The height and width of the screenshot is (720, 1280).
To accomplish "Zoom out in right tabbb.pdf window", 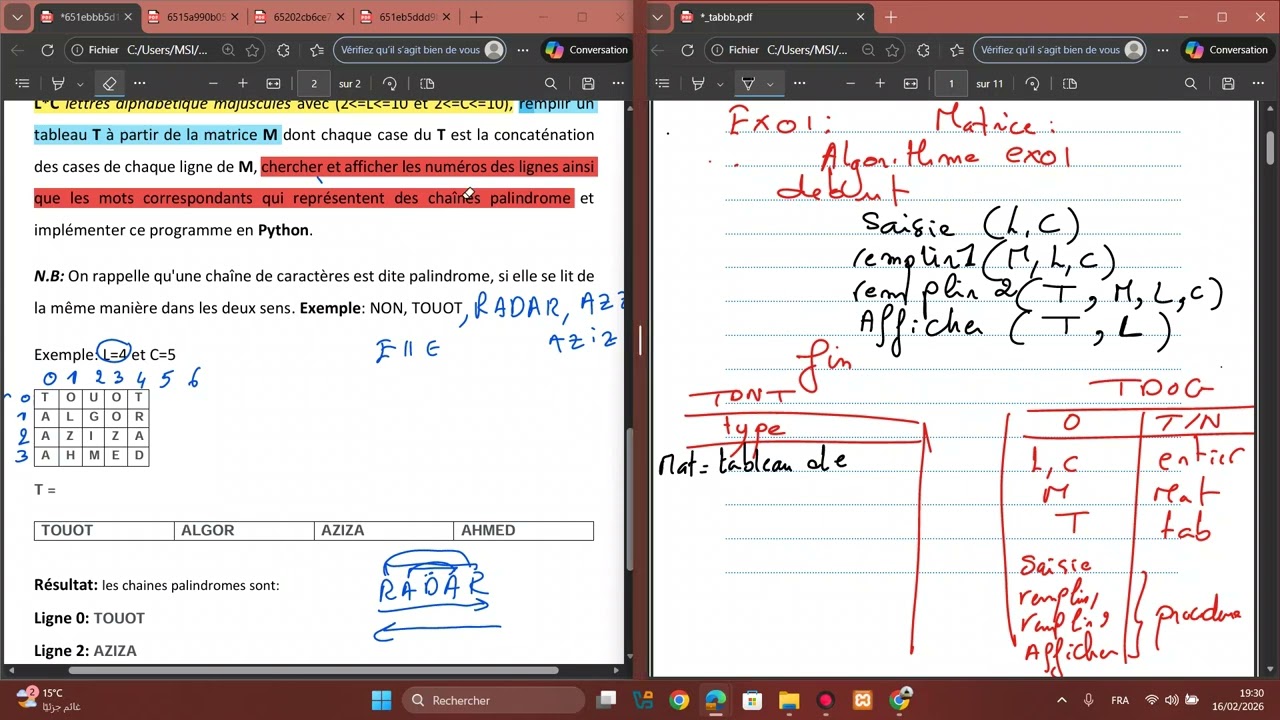I will click(850, 84).
